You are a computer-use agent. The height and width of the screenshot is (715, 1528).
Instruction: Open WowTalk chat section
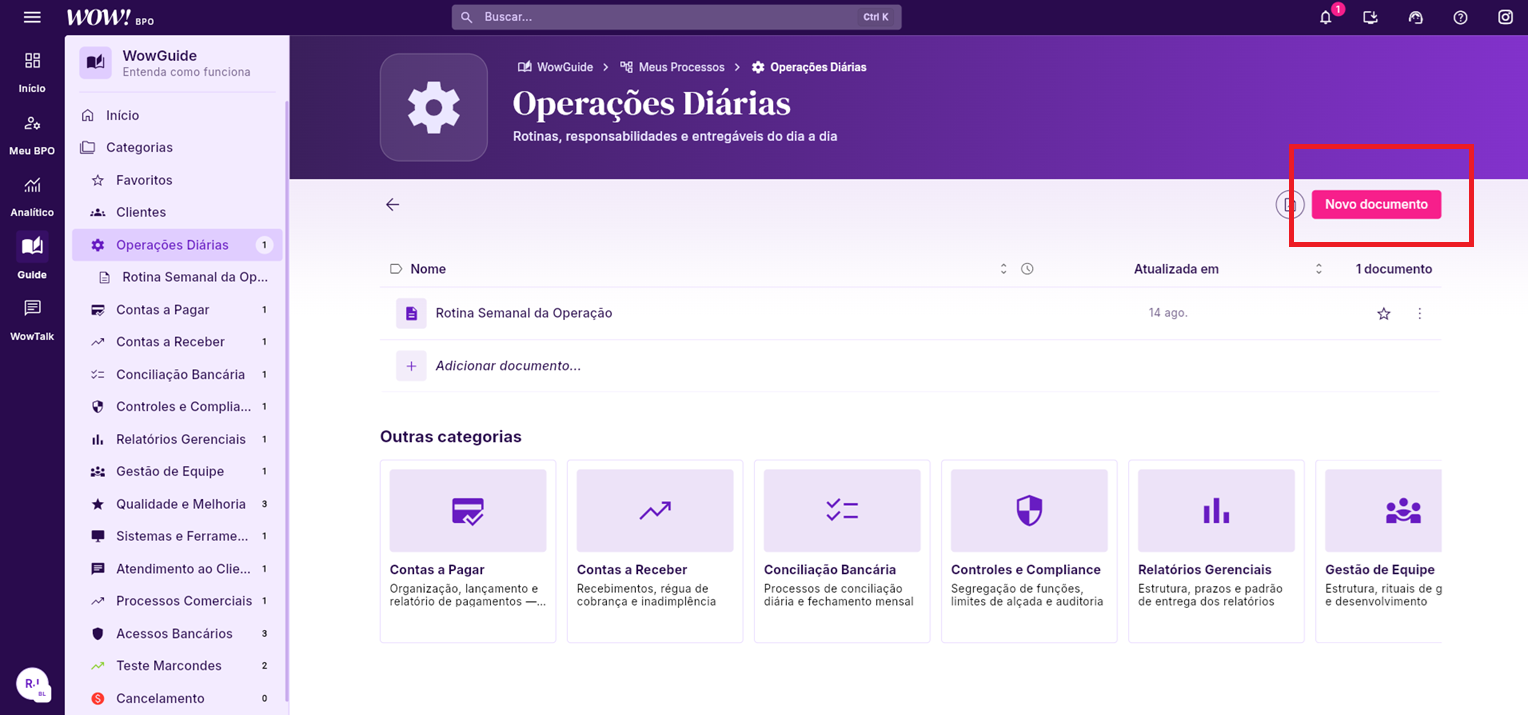[x=32, y=319]
